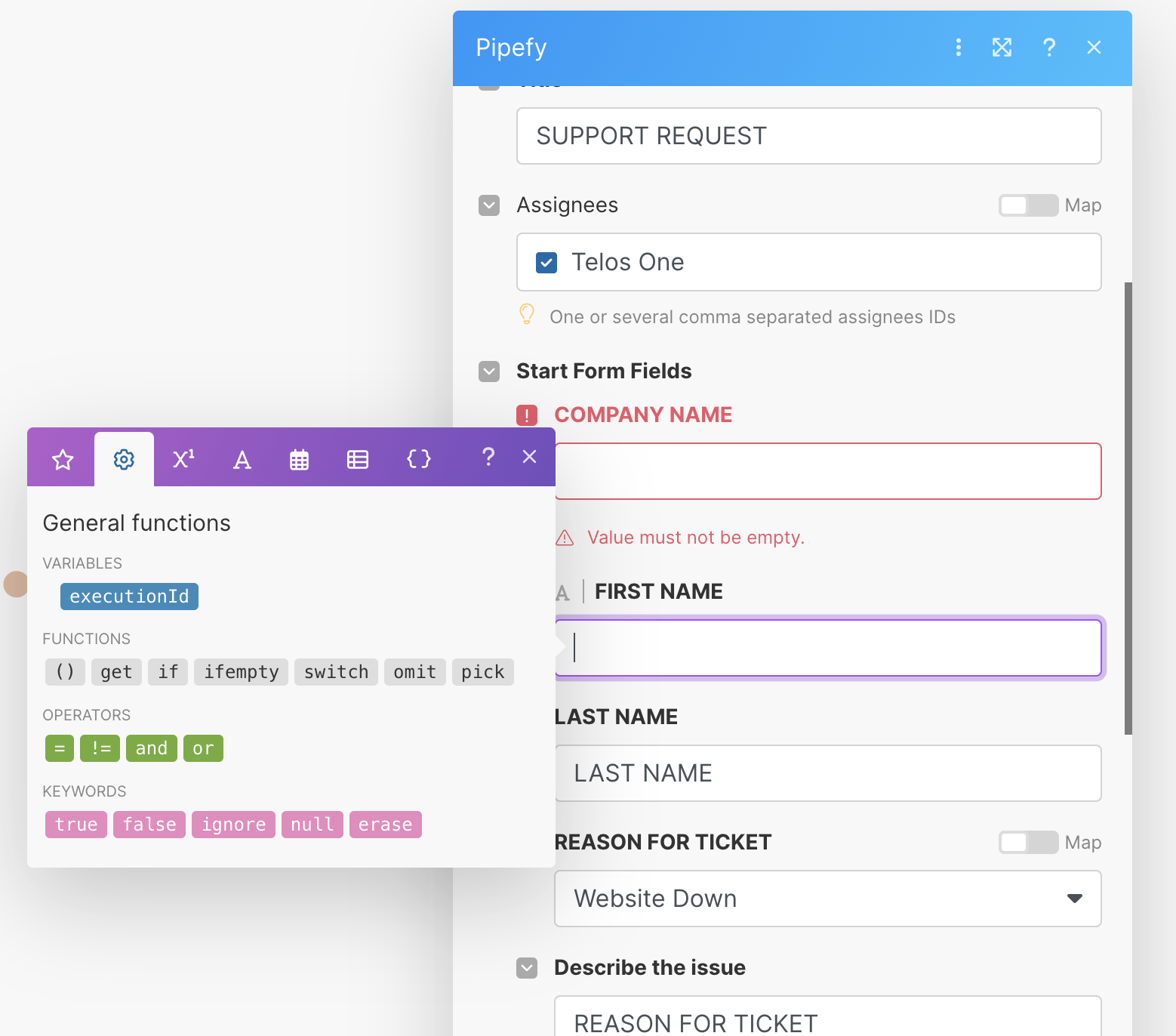
Task: Insert the pick function
Action: pos(483,672)
